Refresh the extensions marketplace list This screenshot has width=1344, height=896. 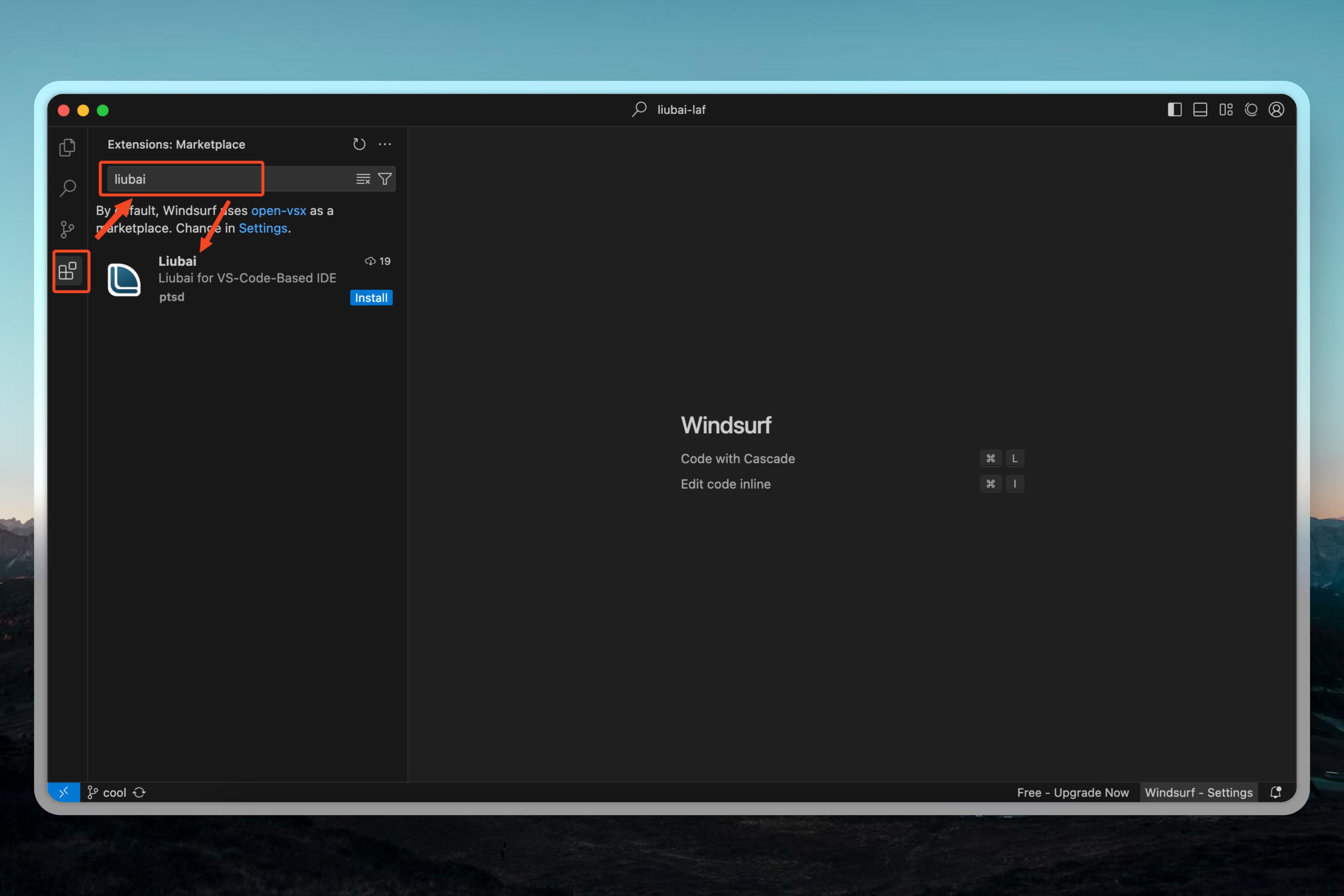(359, 144)
